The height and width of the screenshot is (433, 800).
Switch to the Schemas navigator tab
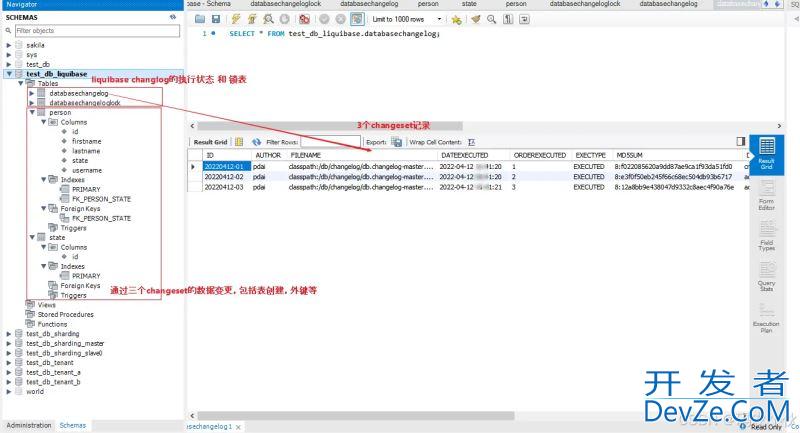(72, 425)
